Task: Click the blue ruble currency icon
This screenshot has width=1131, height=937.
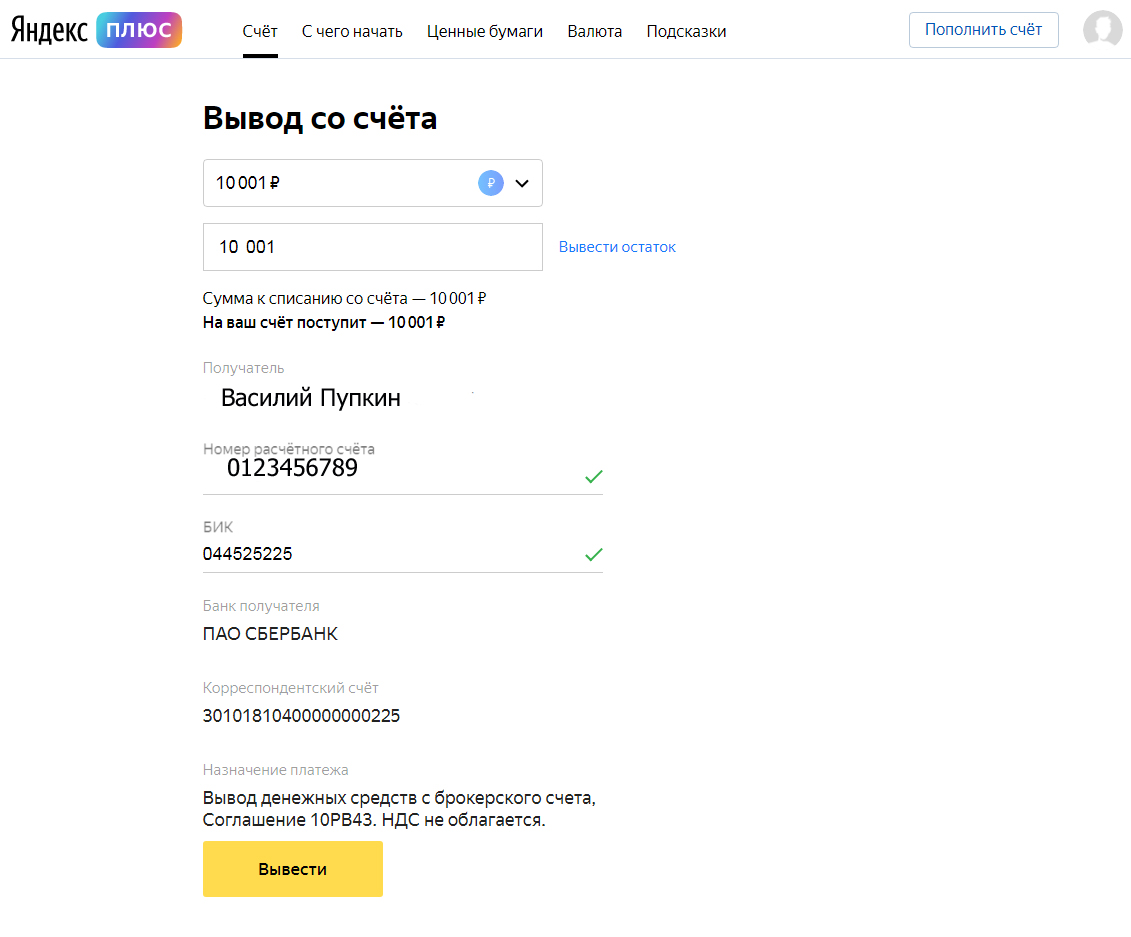Action: [490, 183]
